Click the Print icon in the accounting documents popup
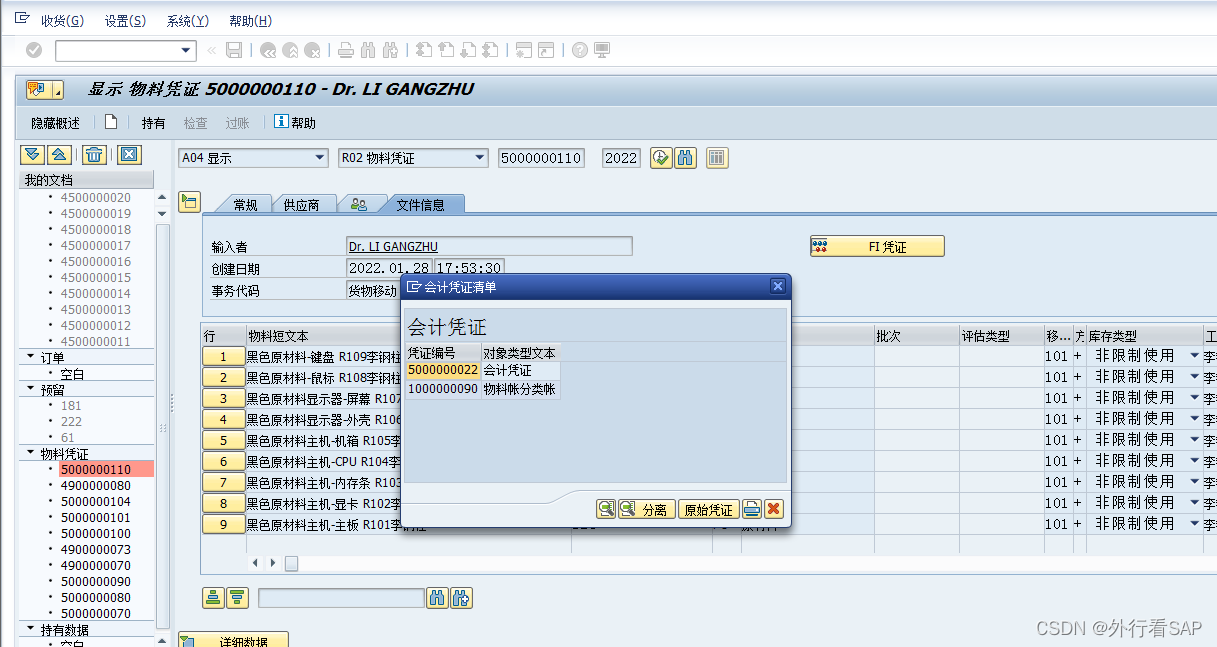1217x647 pixels. coord(752,509)
